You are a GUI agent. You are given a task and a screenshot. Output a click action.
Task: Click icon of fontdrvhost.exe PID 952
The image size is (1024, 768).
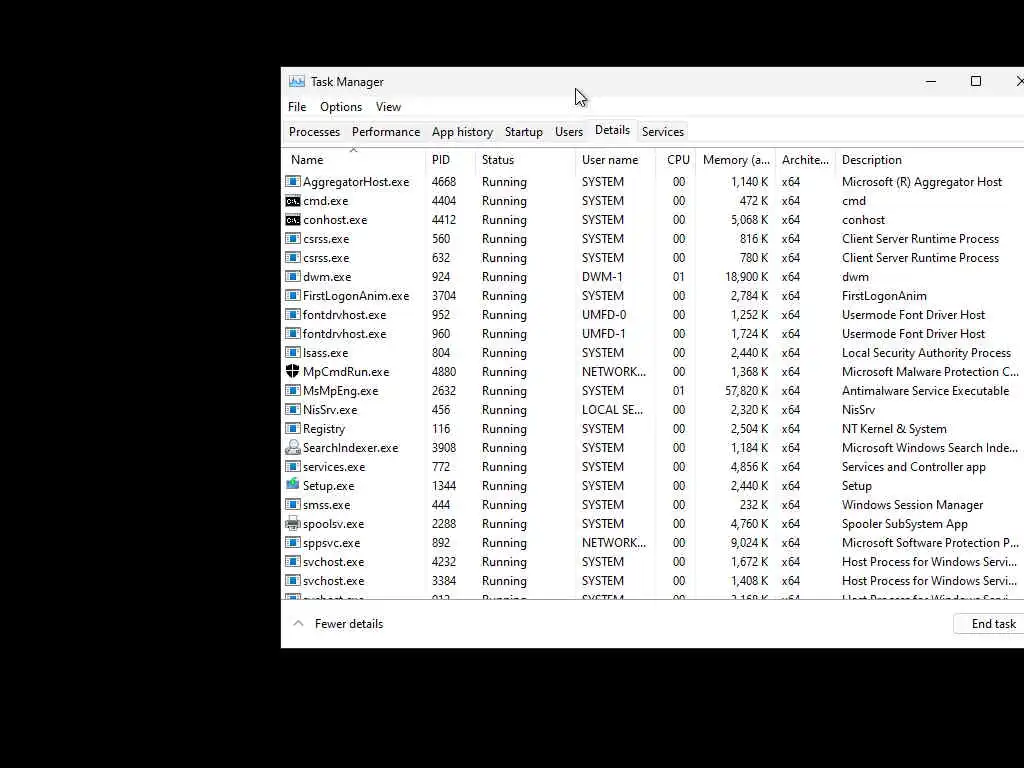coord(293,314)
